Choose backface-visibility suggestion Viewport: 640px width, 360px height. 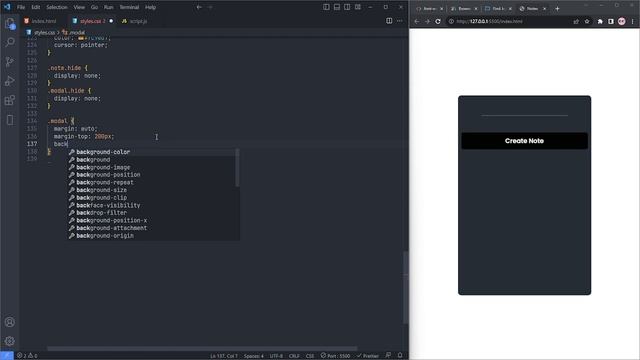[153, 205]
